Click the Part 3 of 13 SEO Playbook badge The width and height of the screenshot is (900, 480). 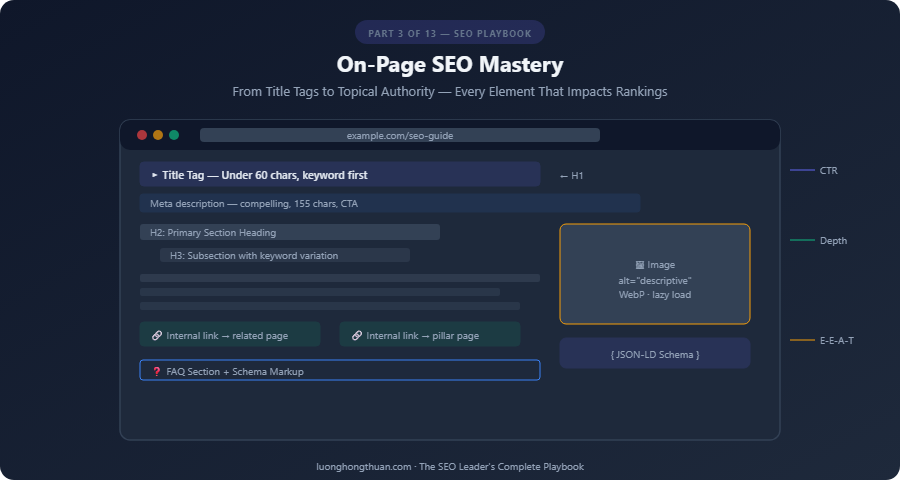coord(450,33)
